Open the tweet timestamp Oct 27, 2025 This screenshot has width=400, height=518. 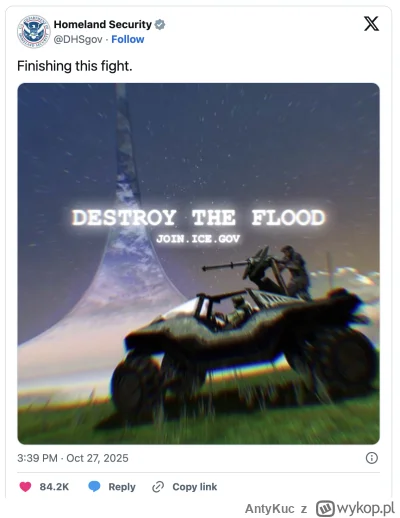[73, 458]
